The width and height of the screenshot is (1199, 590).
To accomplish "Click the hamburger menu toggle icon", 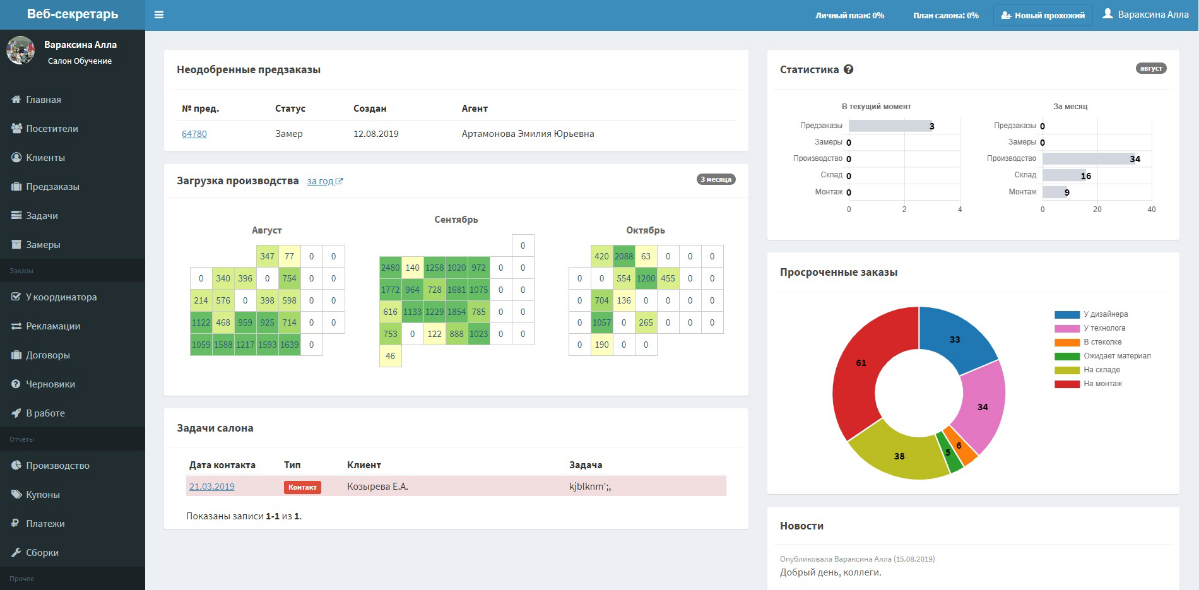I will 159,15.
